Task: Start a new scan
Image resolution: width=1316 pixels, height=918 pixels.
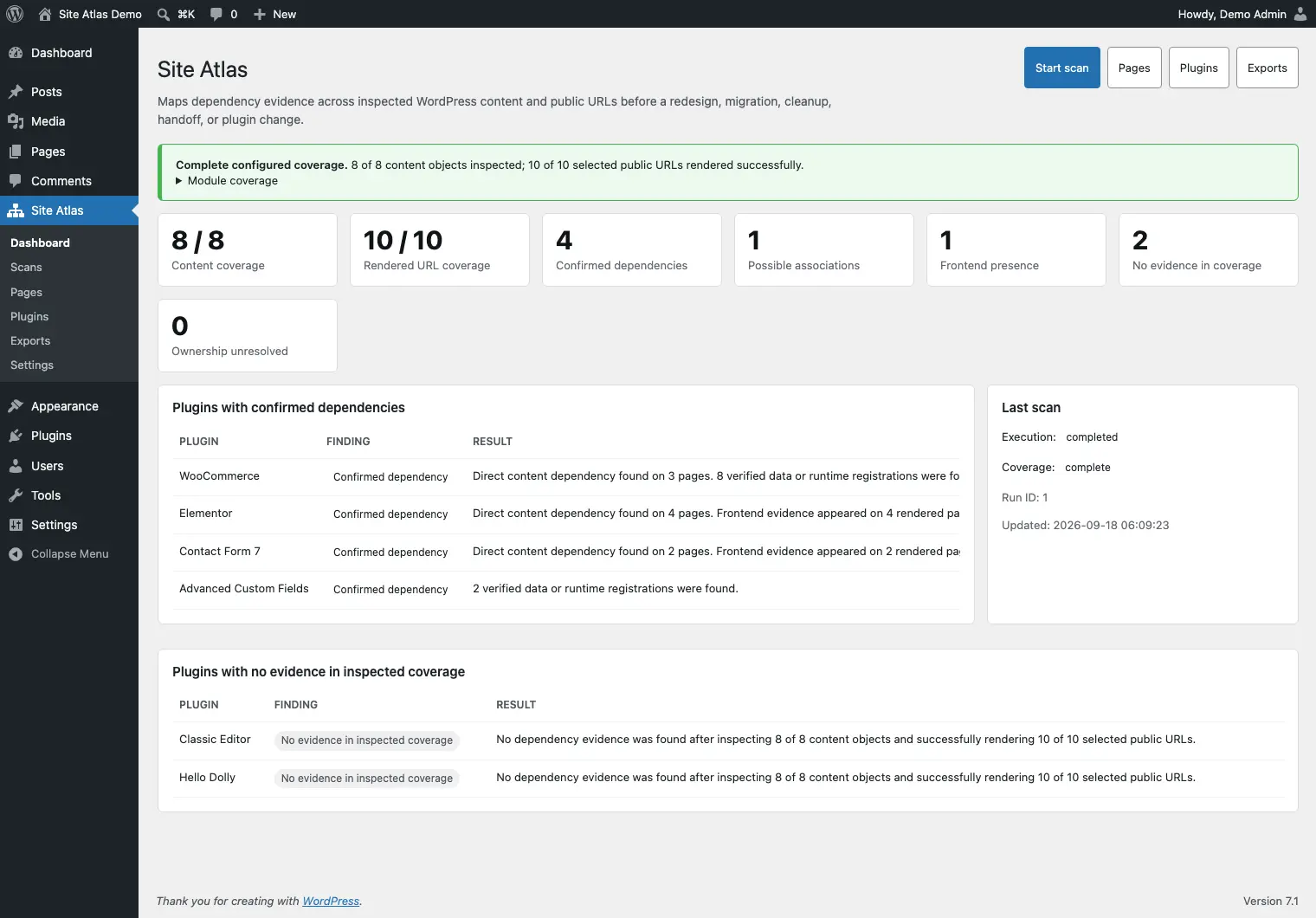Action: 1062,68
